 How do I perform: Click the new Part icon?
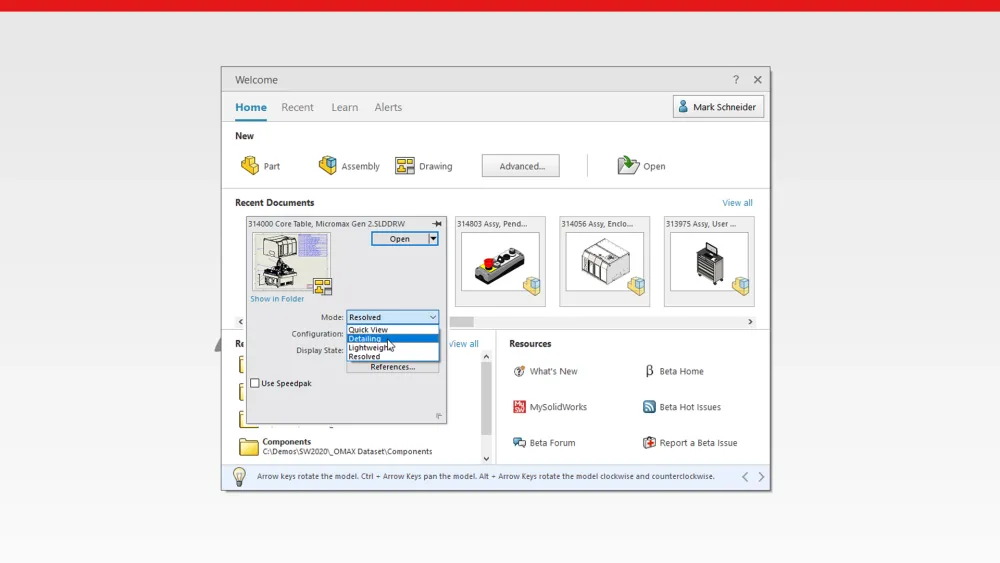[x=249, y=166]
